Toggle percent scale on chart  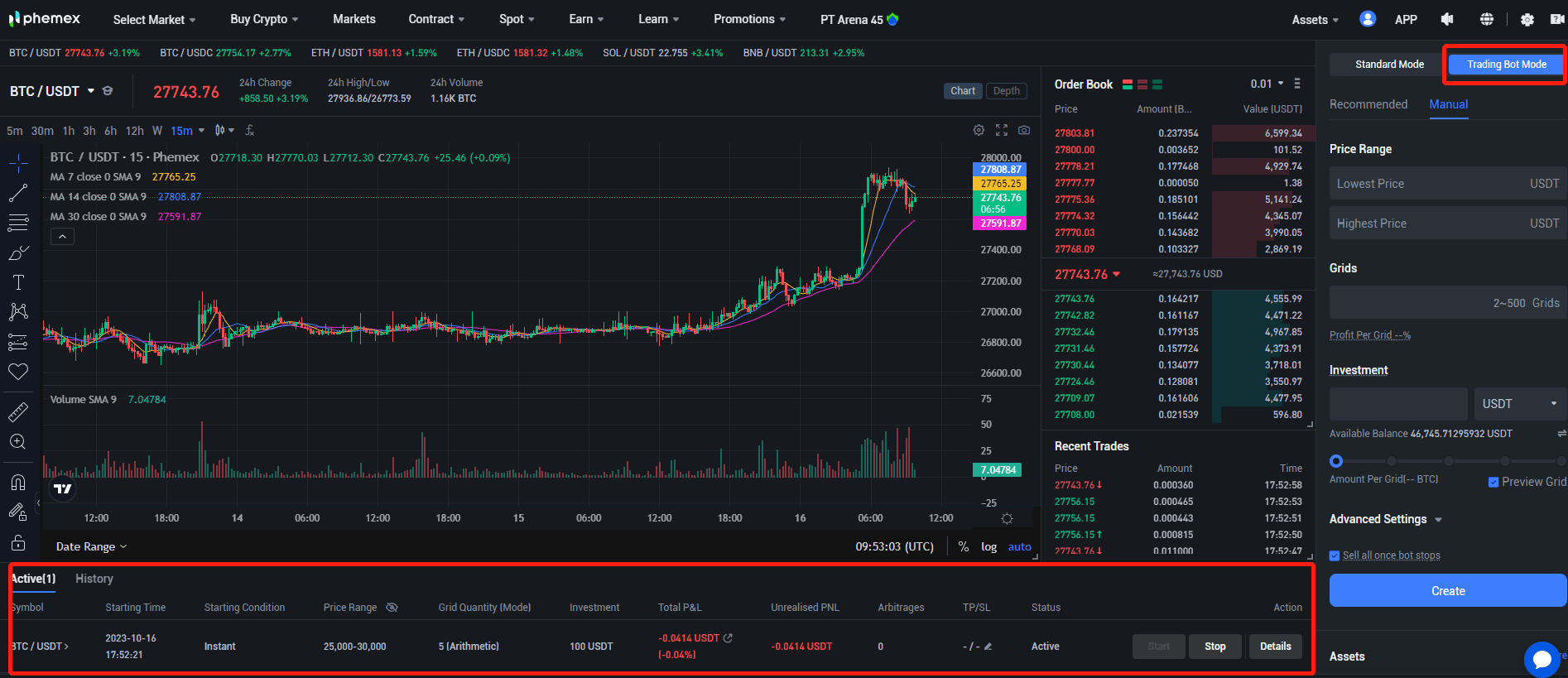pos(963,546)
